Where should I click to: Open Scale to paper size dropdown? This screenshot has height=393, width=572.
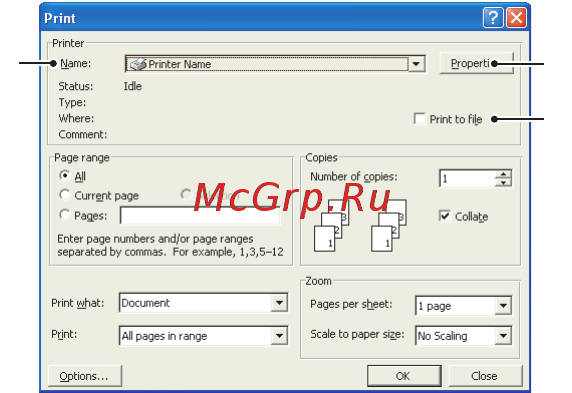(503, 336)
